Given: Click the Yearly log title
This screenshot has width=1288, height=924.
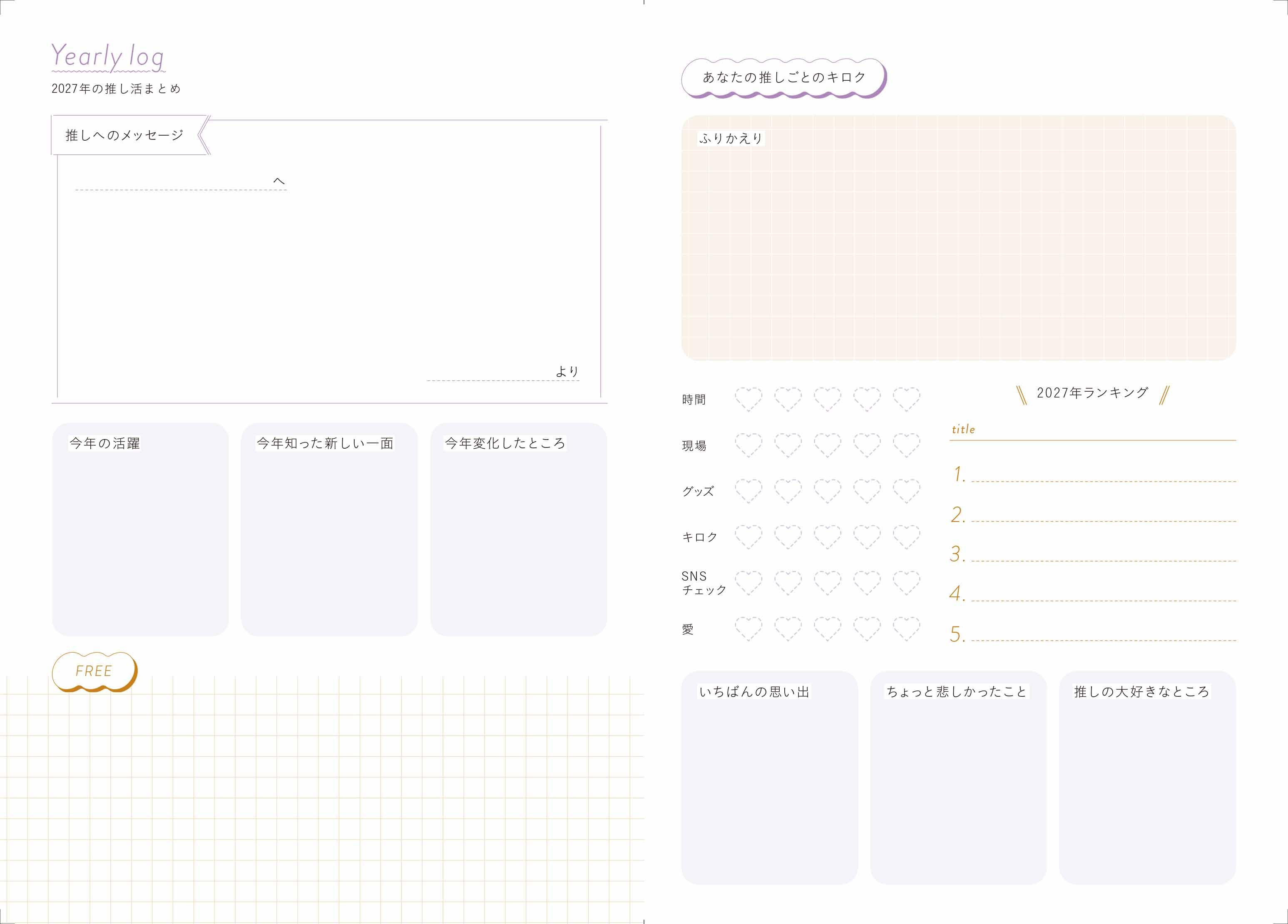Looking at the screenshot, I should pyautogui.click(x=108, y=57).
